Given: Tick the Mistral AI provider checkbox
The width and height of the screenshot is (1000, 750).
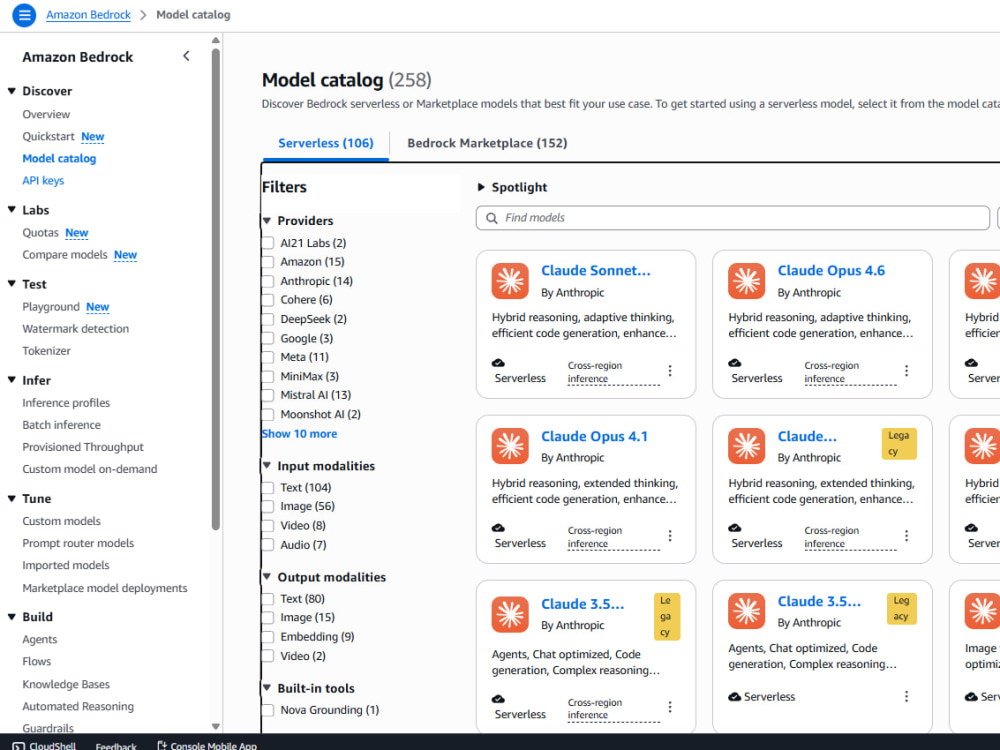Looking at the screenshot, I should pos(268,395).
